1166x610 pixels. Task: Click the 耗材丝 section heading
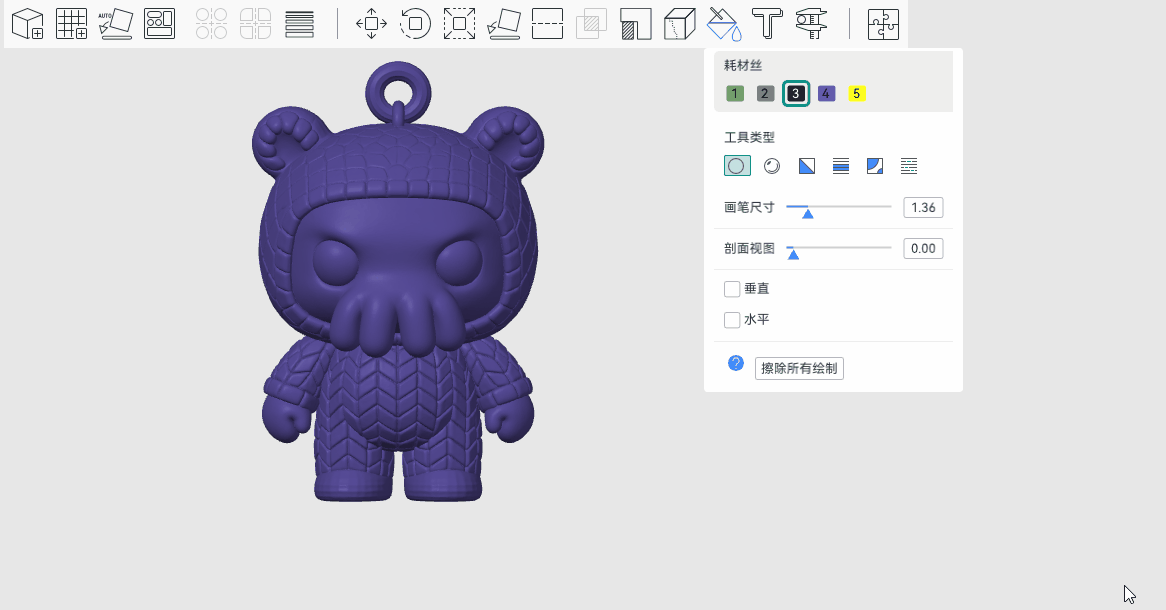743,65
